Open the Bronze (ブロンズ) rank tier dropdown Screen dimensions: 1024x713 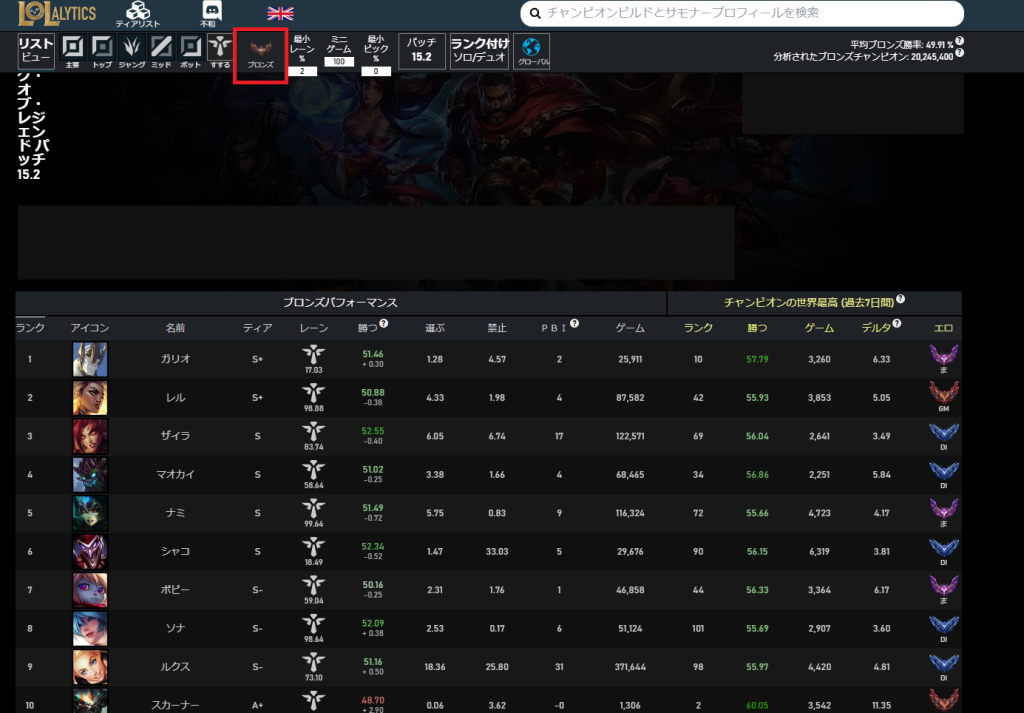[x=260, y=54]
